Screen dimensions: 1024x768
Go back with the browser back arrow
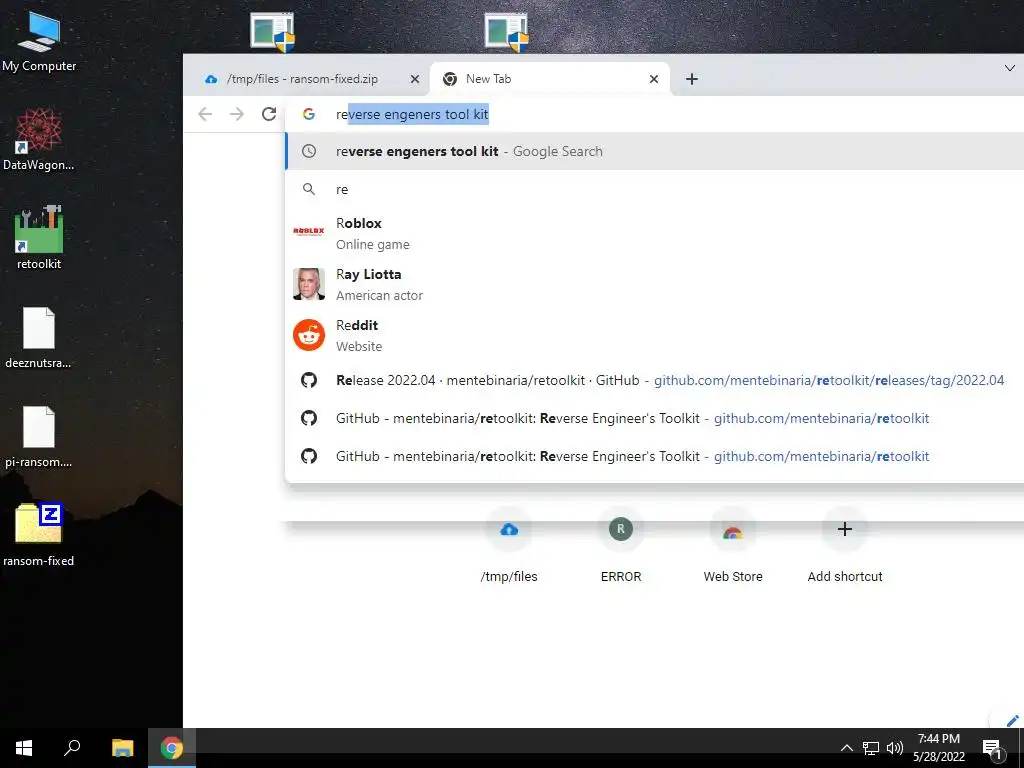[x=205, y=114]
